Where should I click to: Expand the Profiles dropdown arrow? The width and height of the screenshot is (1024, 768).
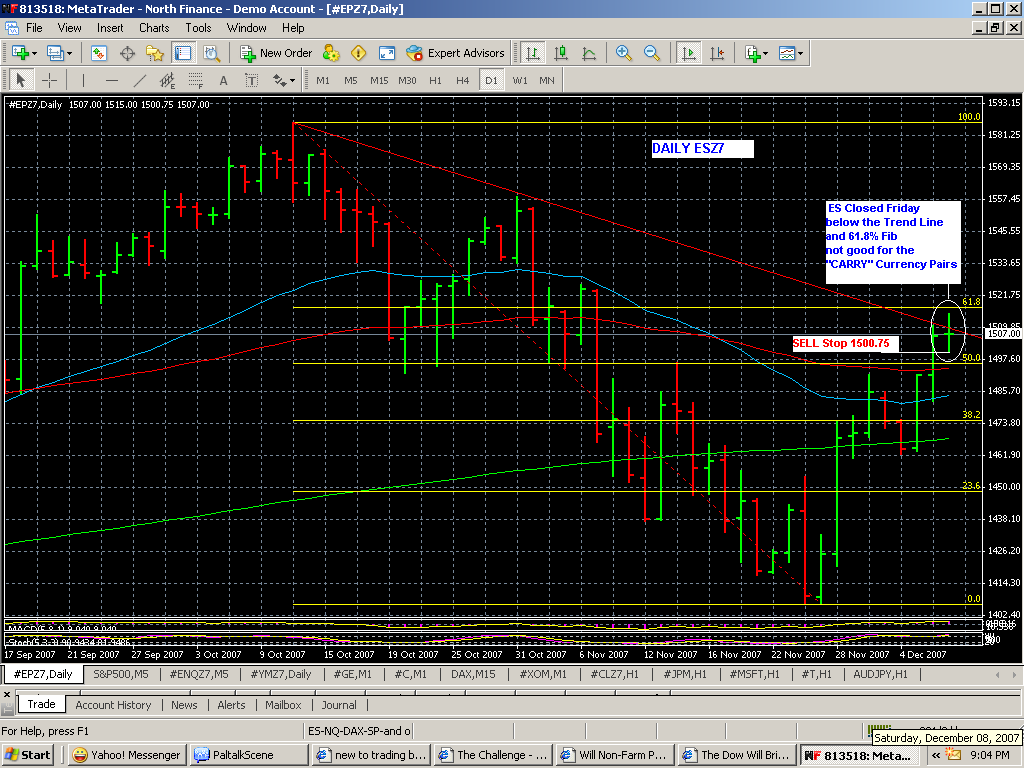[69, 54]
